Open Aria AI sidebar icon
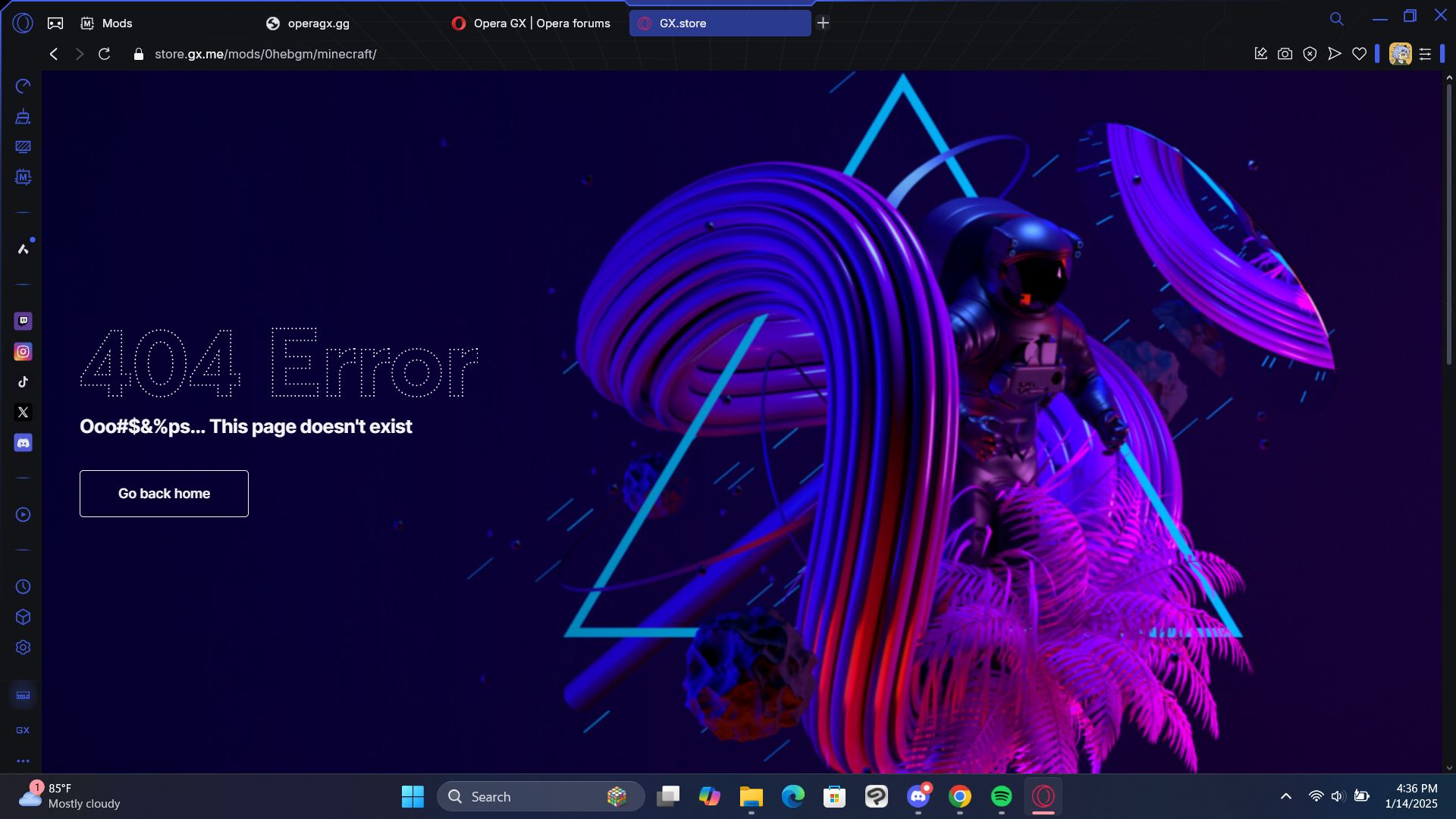 24,249
